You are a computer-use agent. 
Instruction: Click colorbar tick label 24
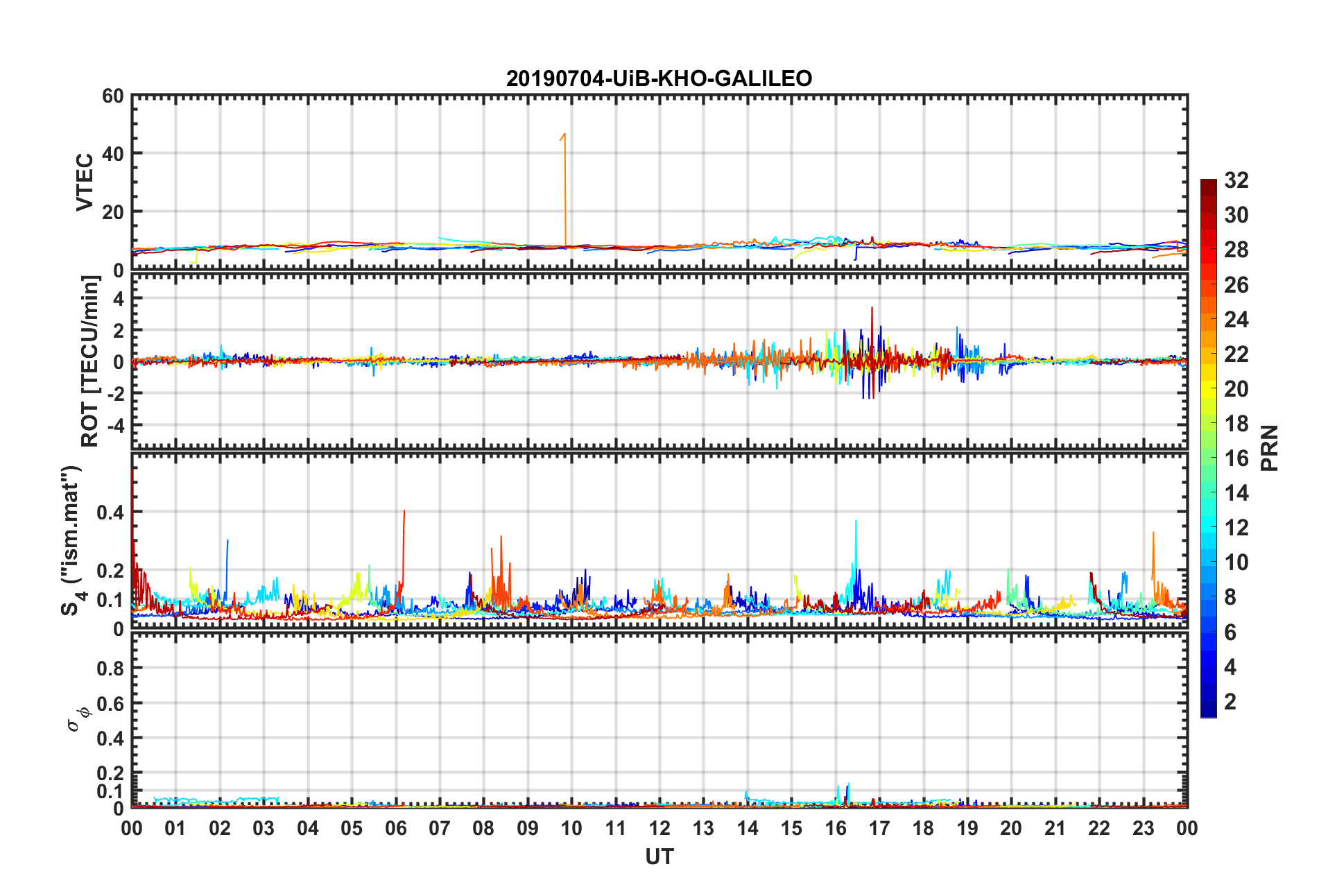pyautogui.click(x=1236, y=319)
